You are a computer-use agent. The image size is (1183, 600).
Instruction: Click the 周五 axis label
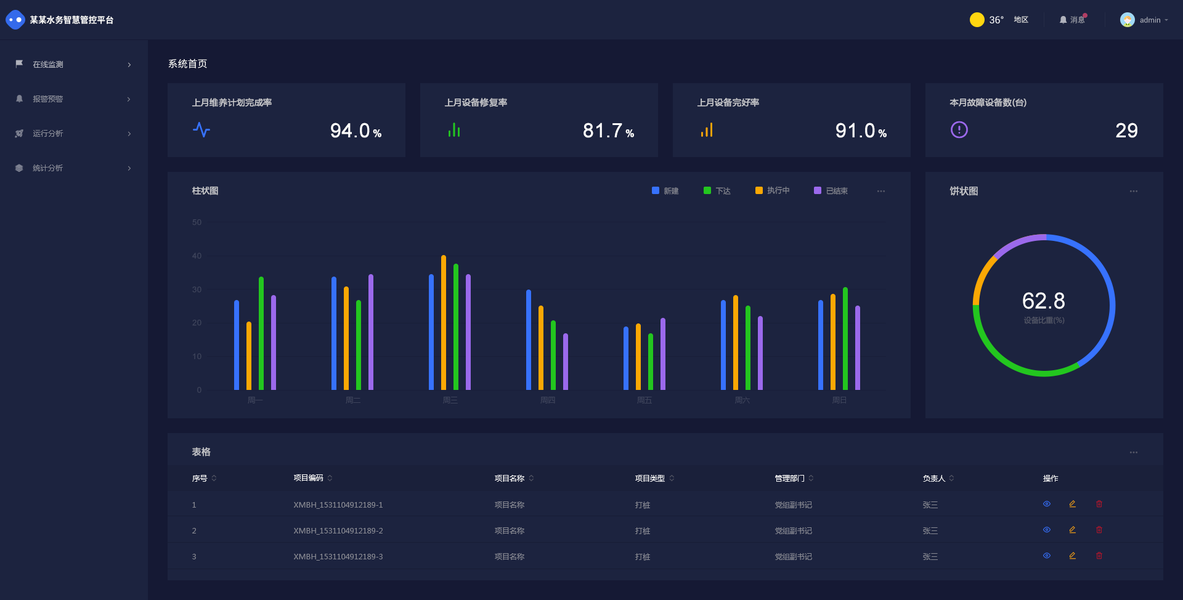[x=644, y=401]
